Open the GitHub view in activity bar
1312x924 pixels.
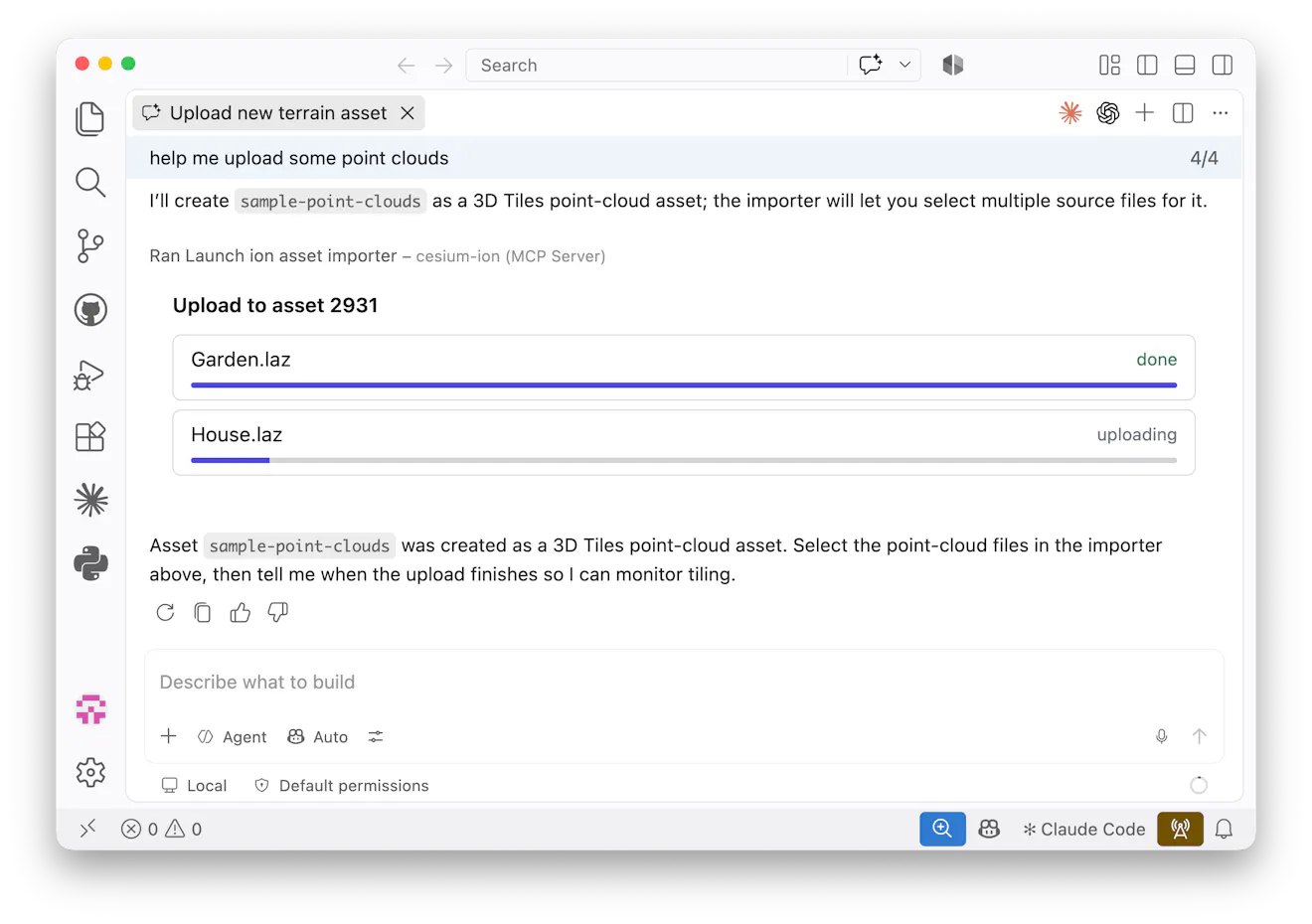pos(90,310)
